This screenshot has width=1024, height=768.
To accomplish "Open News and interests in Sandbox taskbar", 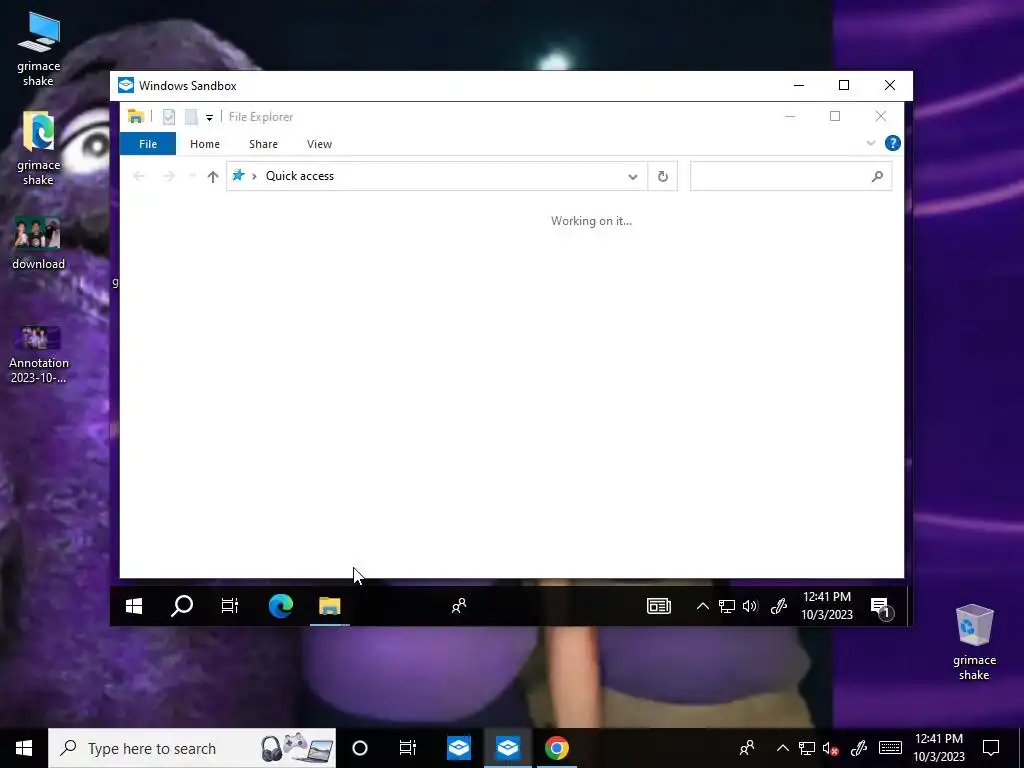I will 658,606.
